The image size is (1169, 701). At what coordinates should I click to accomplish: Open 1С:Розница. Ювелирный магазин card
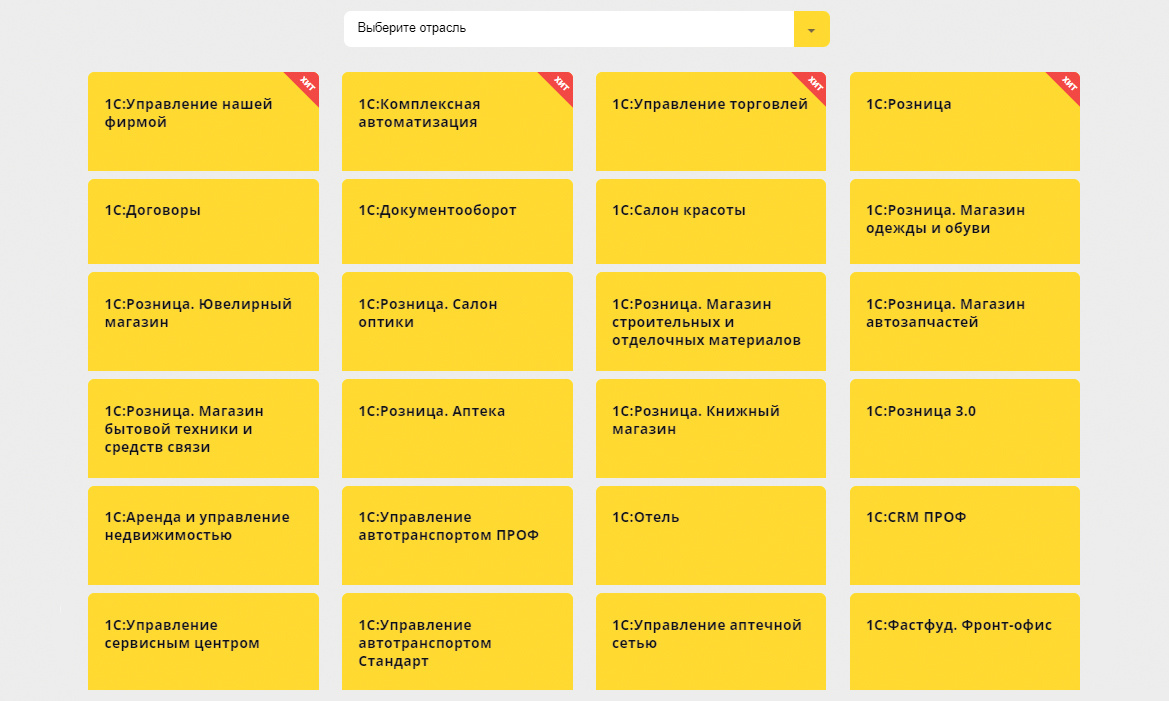coord(204,321)
